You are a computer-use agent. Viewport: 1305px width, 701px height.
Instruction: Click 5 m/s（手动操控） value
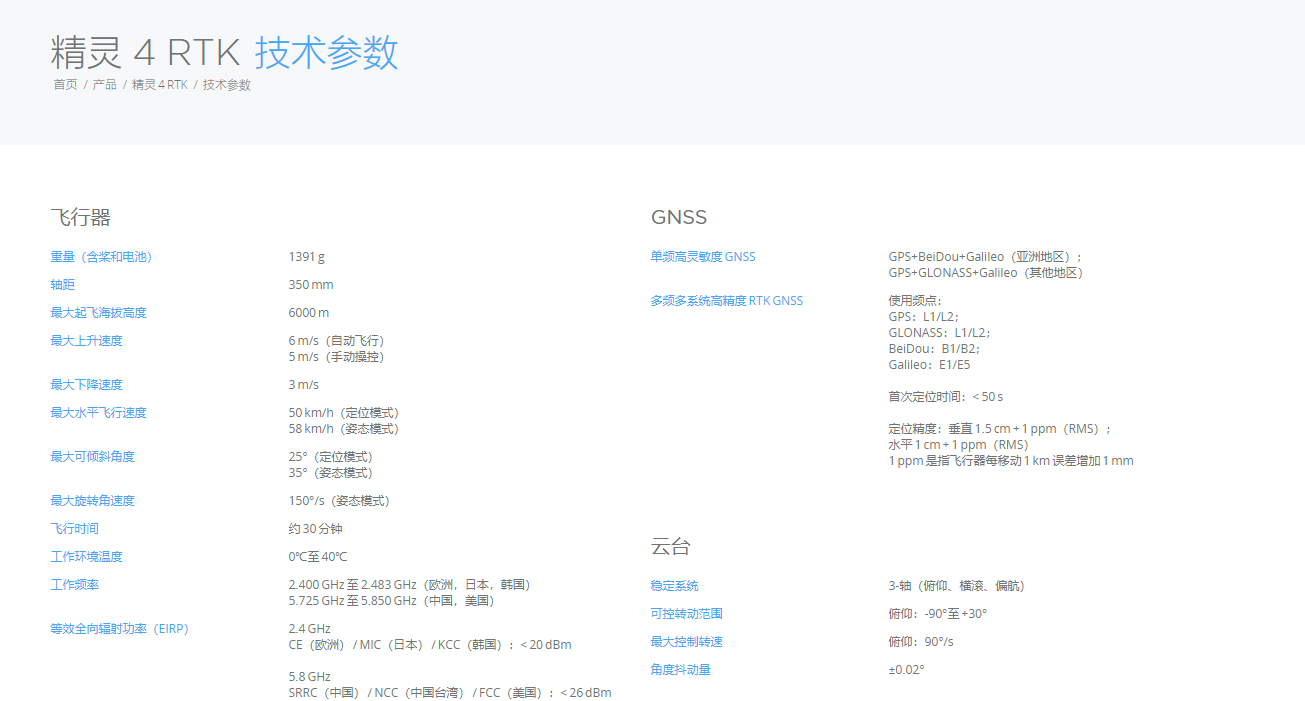click(x=337, y=357)
